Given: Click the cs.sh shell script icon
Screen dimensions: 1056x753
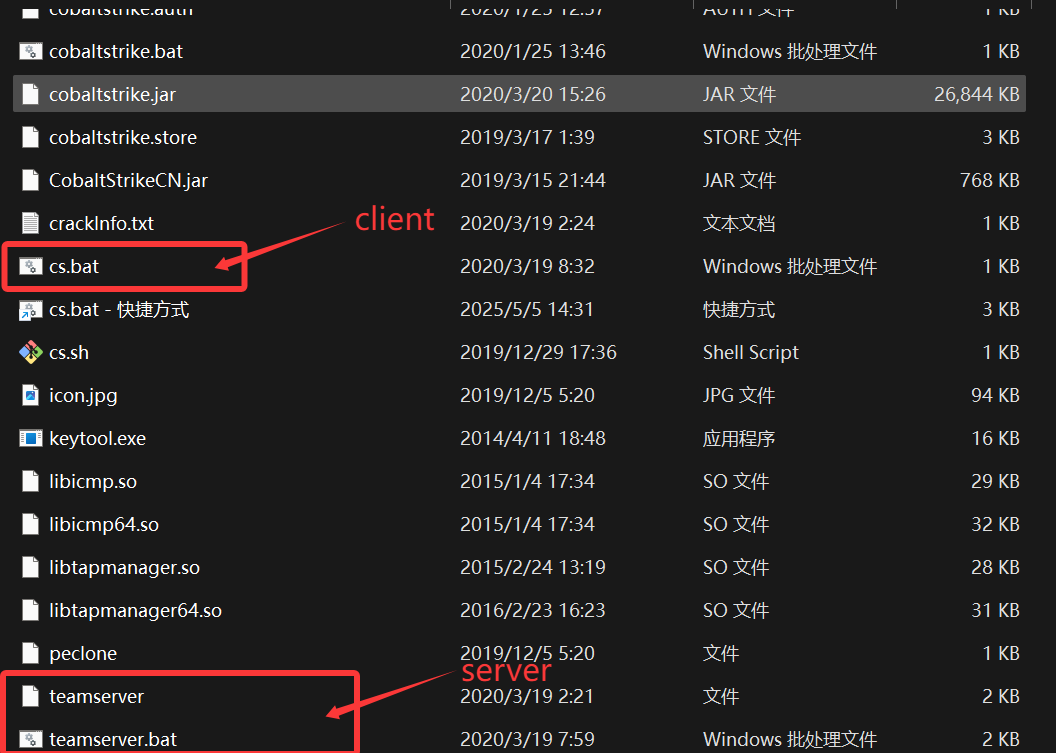Looking at the screenshot, I should click(30, 352).
